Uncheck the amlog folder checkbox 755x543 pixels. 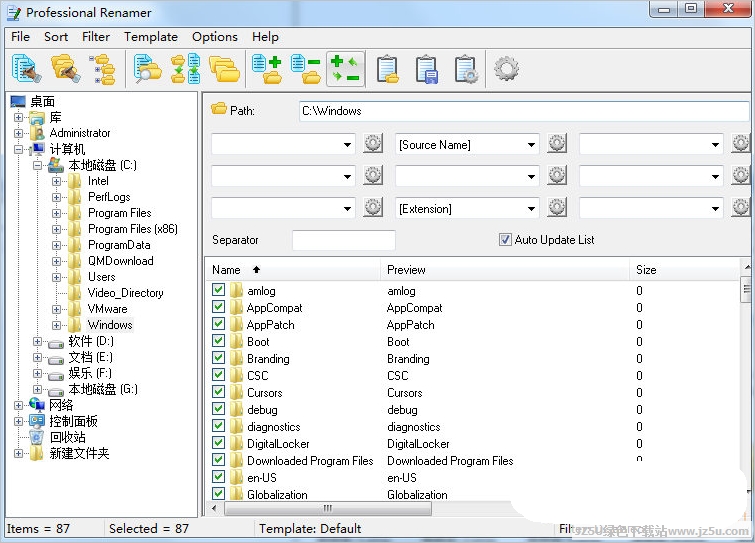pos(219,290)
